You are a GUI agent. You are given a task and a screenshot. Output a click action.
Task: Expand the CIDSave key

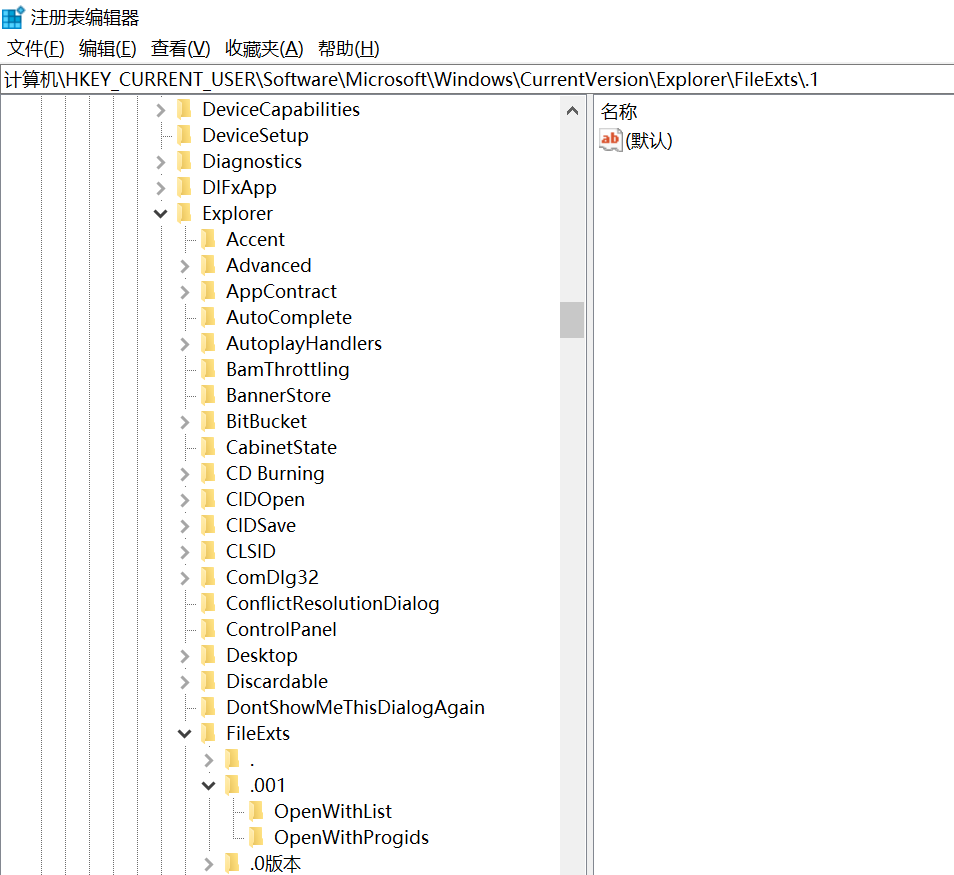[x=185, y=526]
